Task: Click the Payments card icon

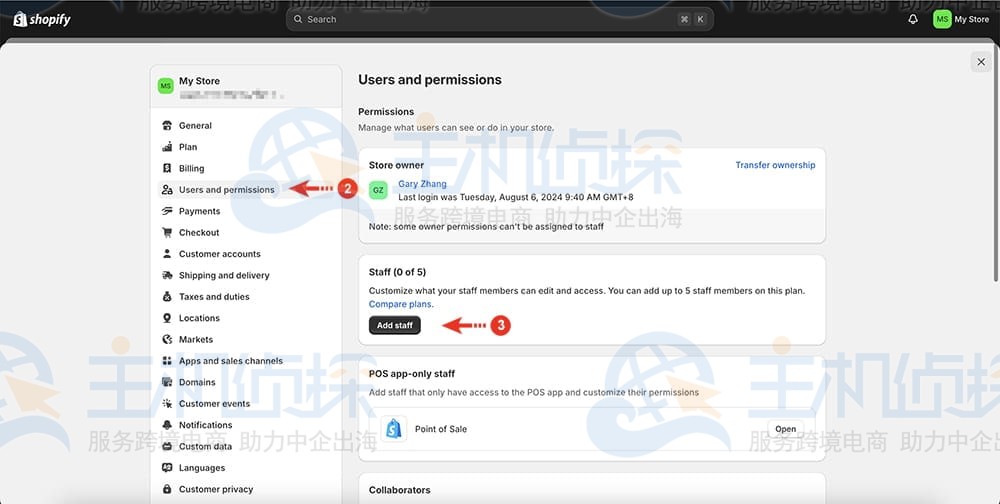Action: [167, 211]
